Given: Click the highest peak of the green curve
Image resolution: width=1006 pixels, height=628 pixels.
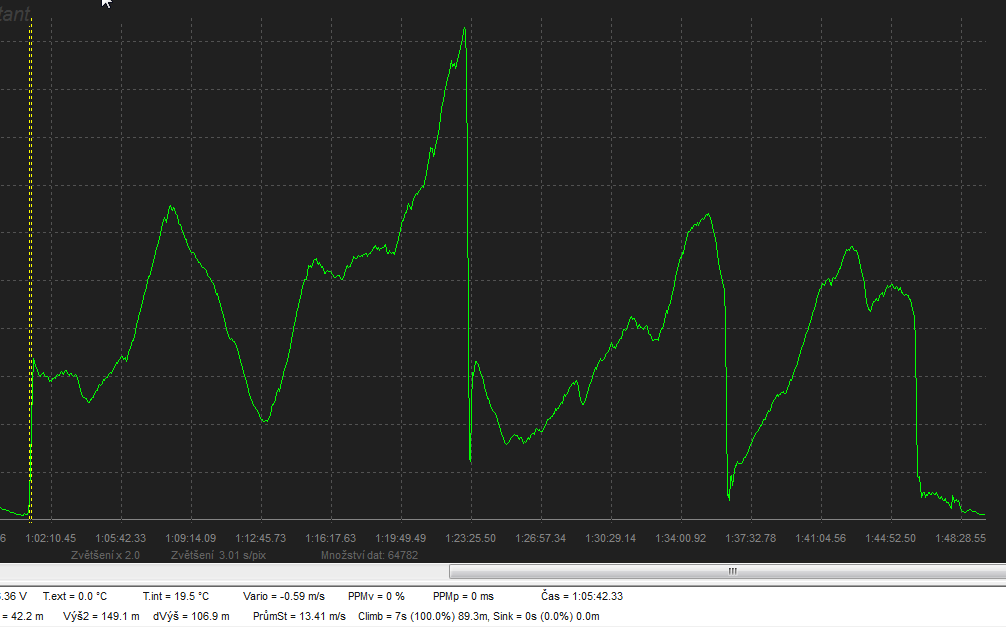Looking at the screenshot, I should [x=465, y=29].
